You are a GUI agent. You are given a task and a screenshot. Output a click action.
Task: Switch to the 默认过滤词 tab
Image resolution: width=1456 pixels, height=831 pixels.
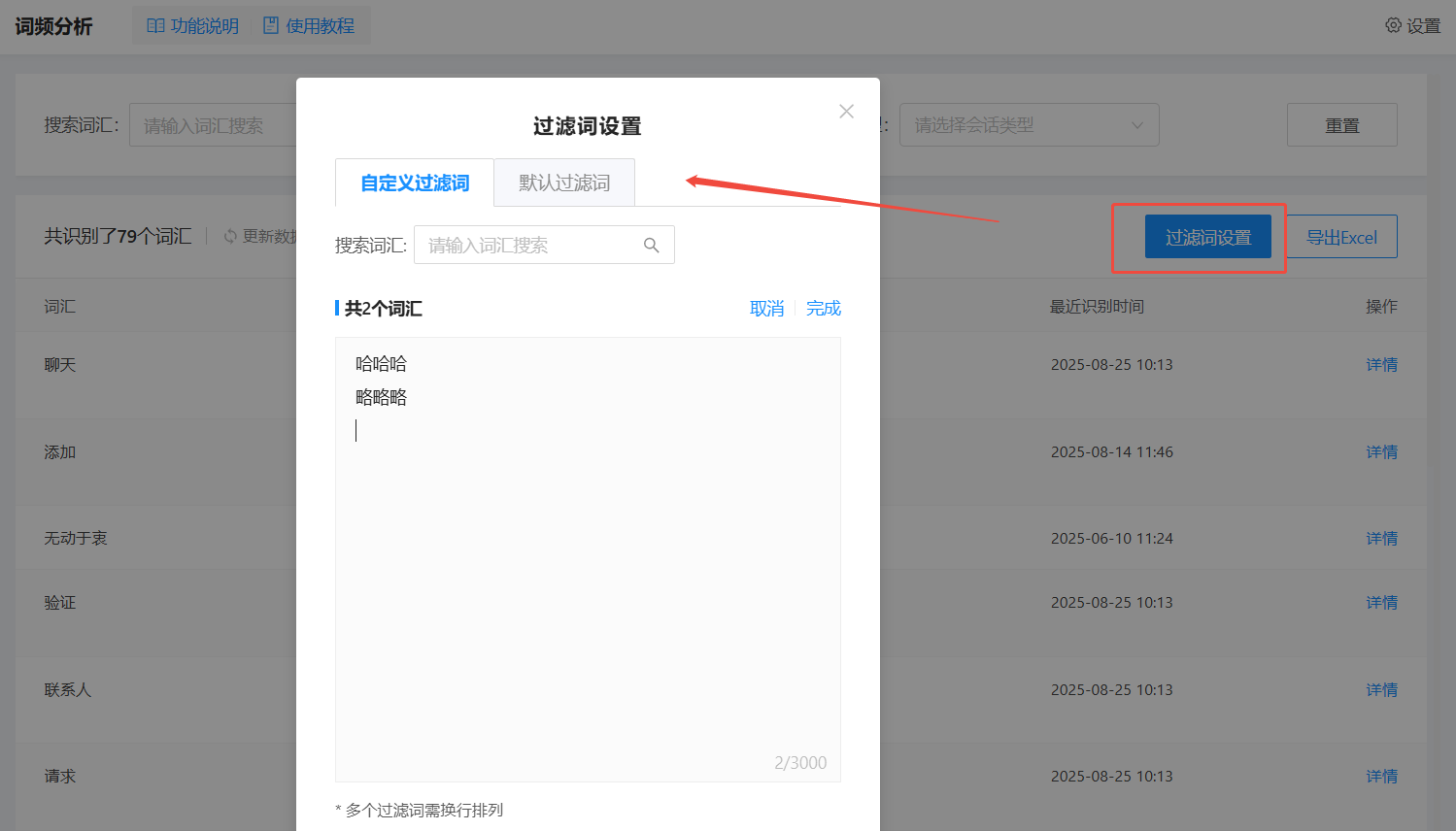tap(564, 183)
